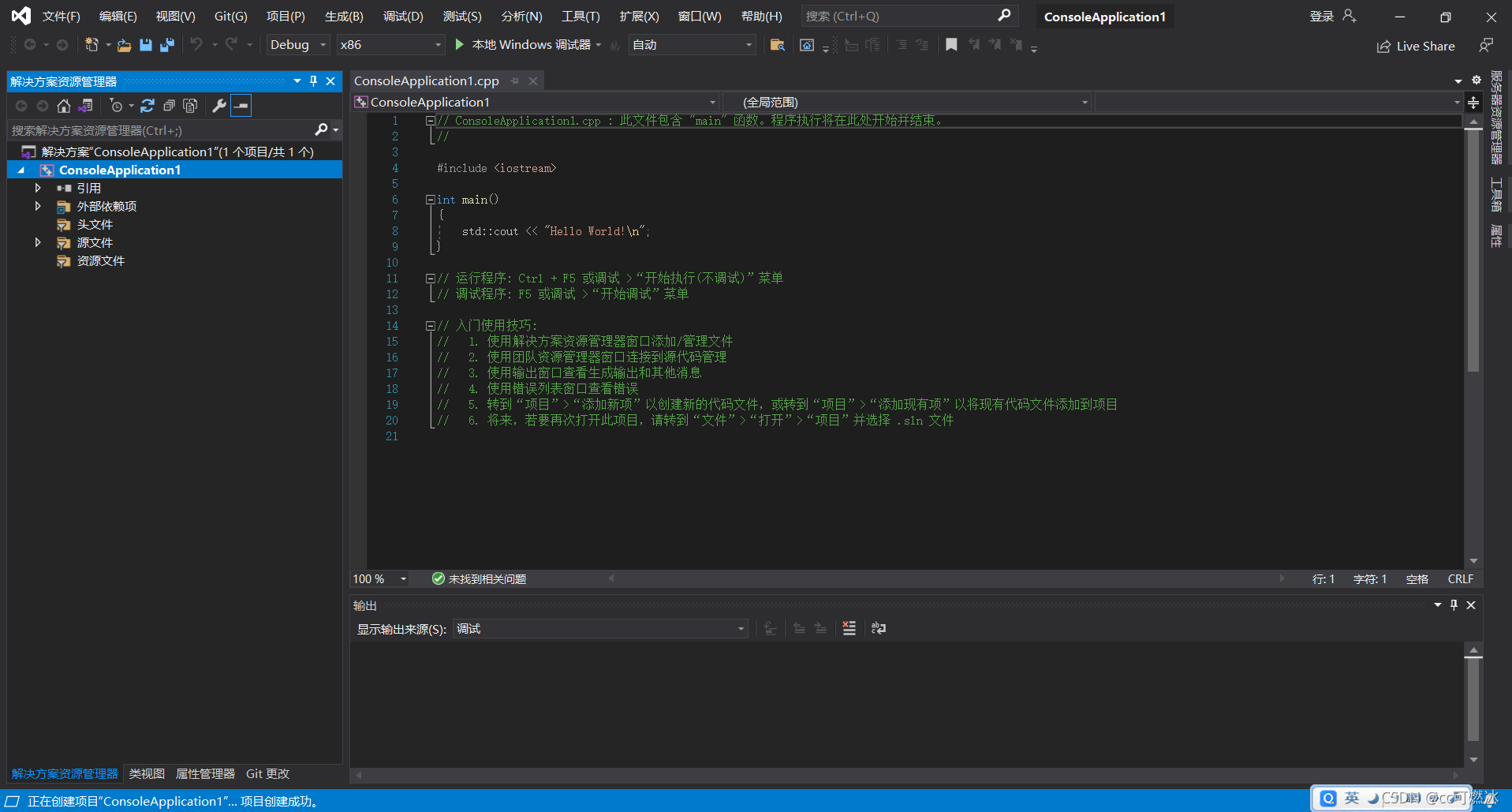
Task: Switch views with the Solution Explorer views icon
Action: [85, 106]
